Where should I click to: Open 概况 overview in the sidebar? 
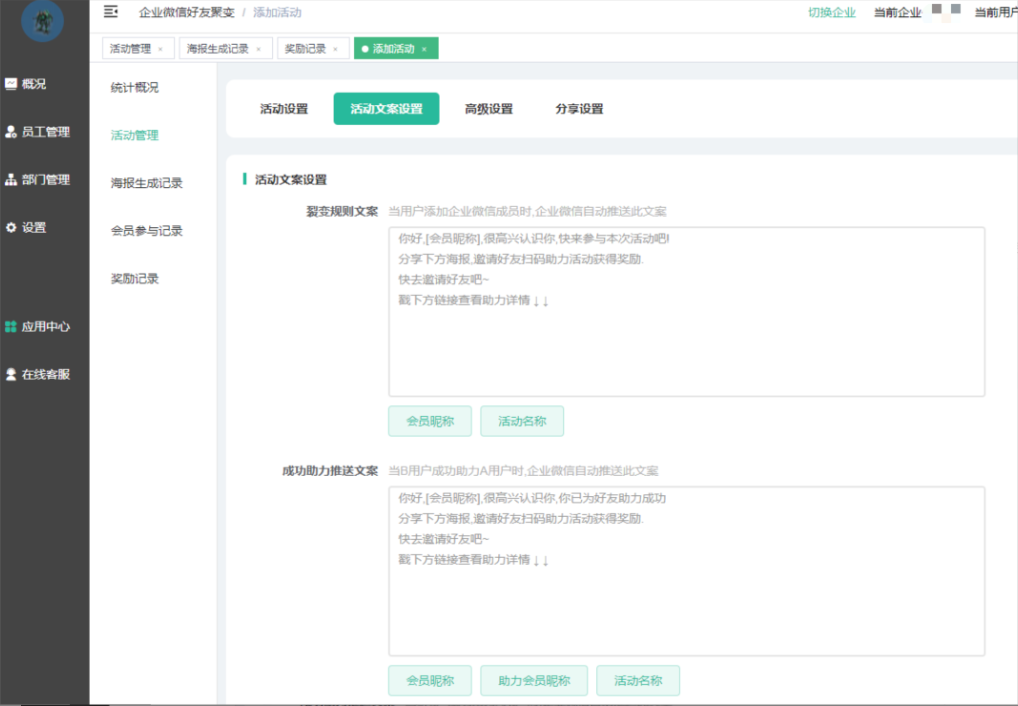point(33,84)
